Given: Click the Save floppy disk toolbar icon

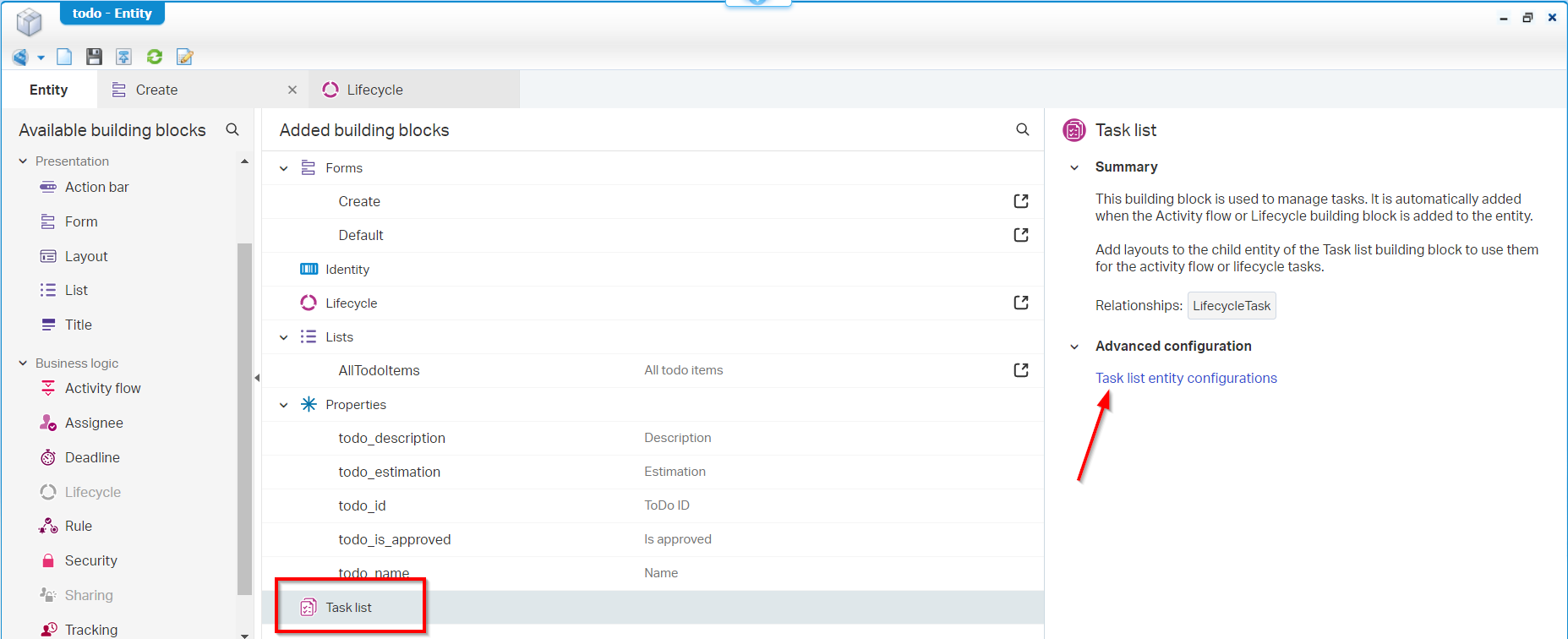Looking at the screenshot, I should tap(94, 57).
